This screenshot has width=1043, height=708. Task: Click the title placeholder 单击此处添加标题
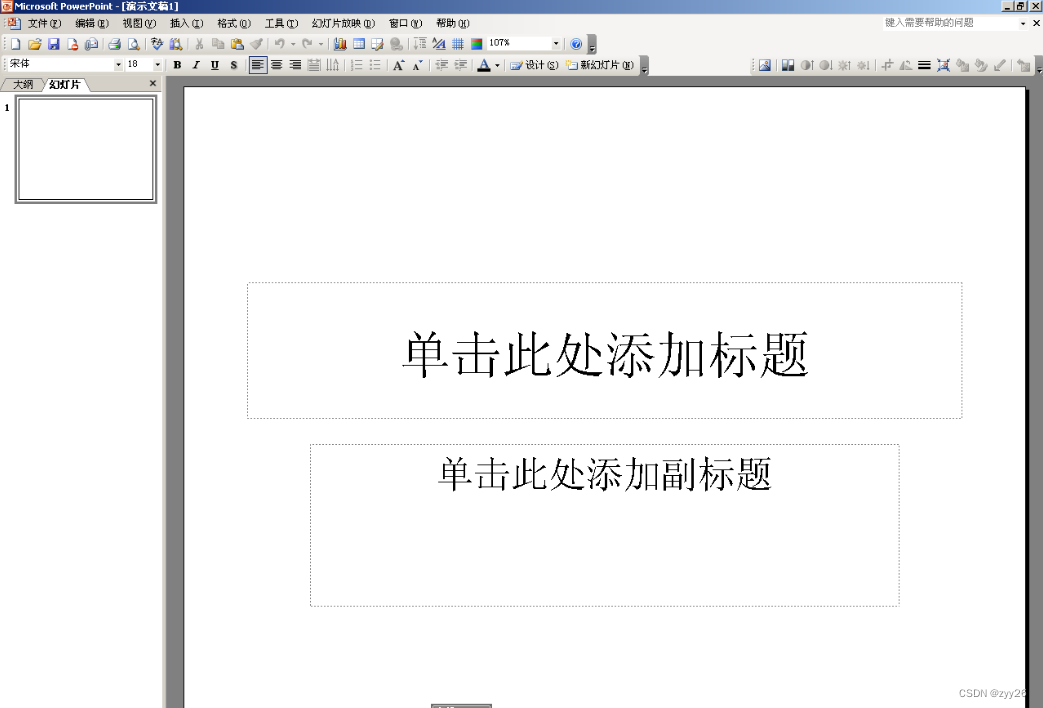[x=605, y=351]
